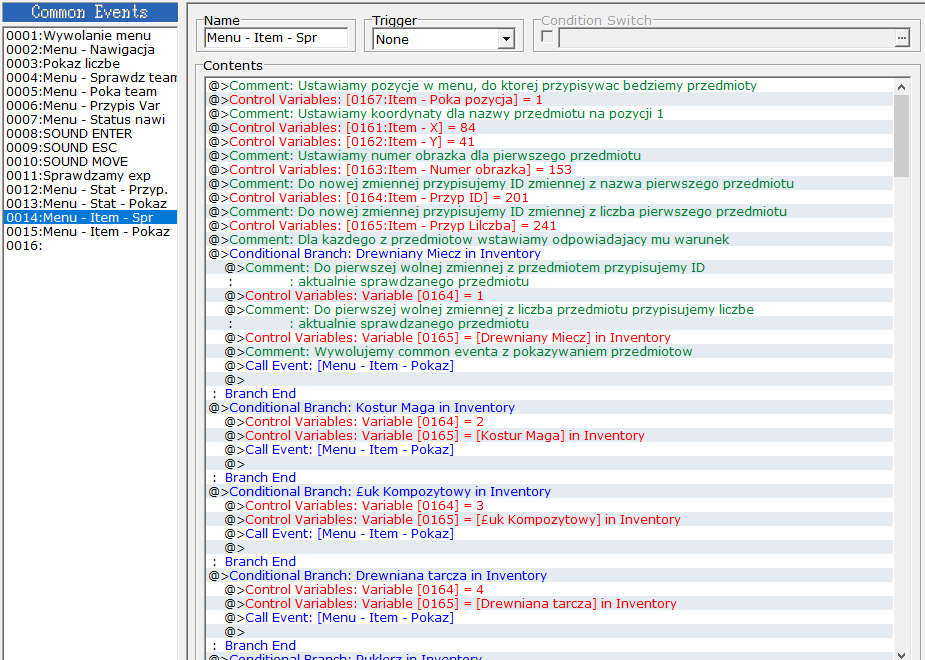The image size is (925, 660).
Task: Select command 'Item - Numer obrazka] = 153'
Action: (x=550, y=170)
